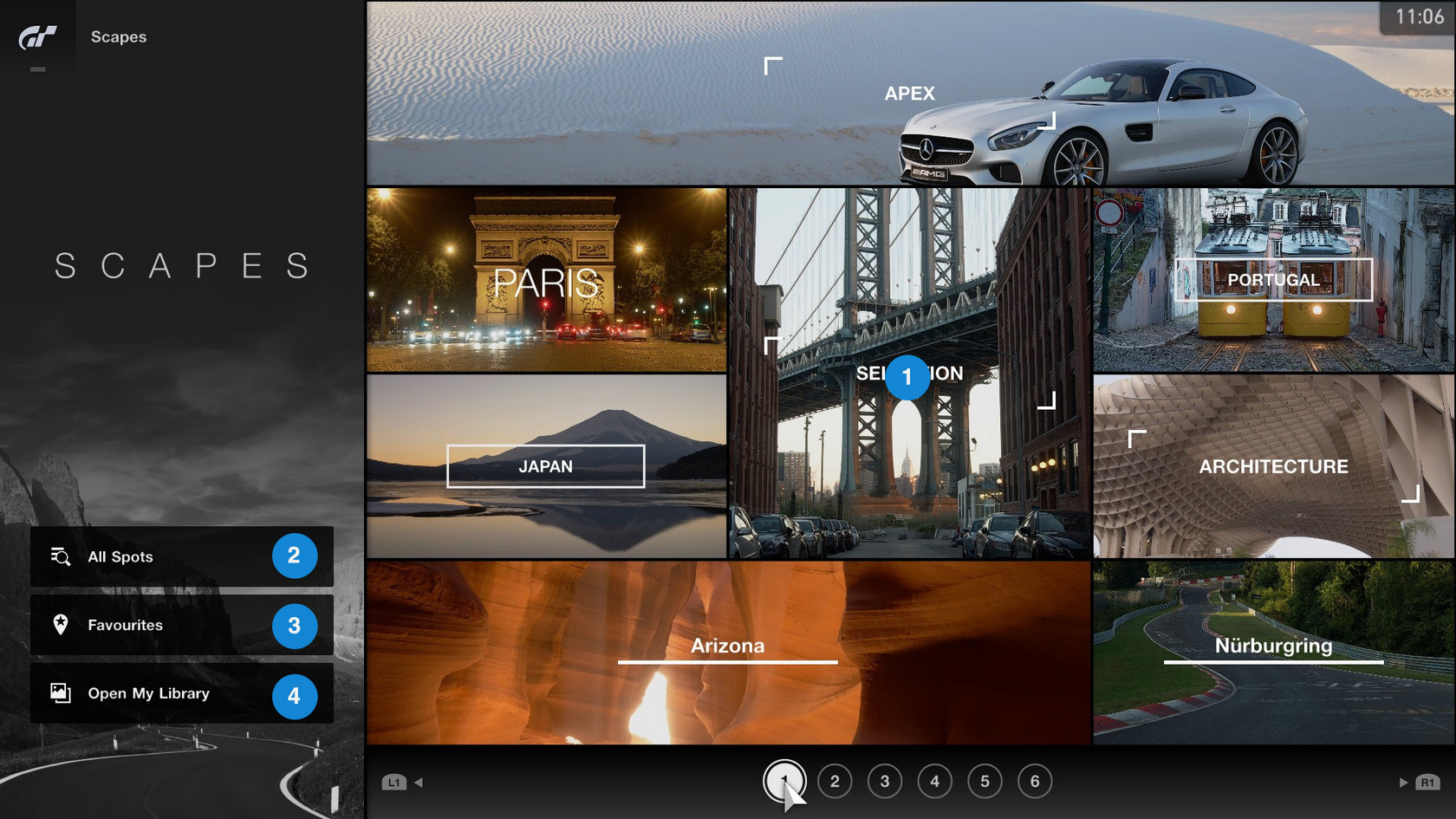Click the left page-navigation arrow

click(419, 782)
